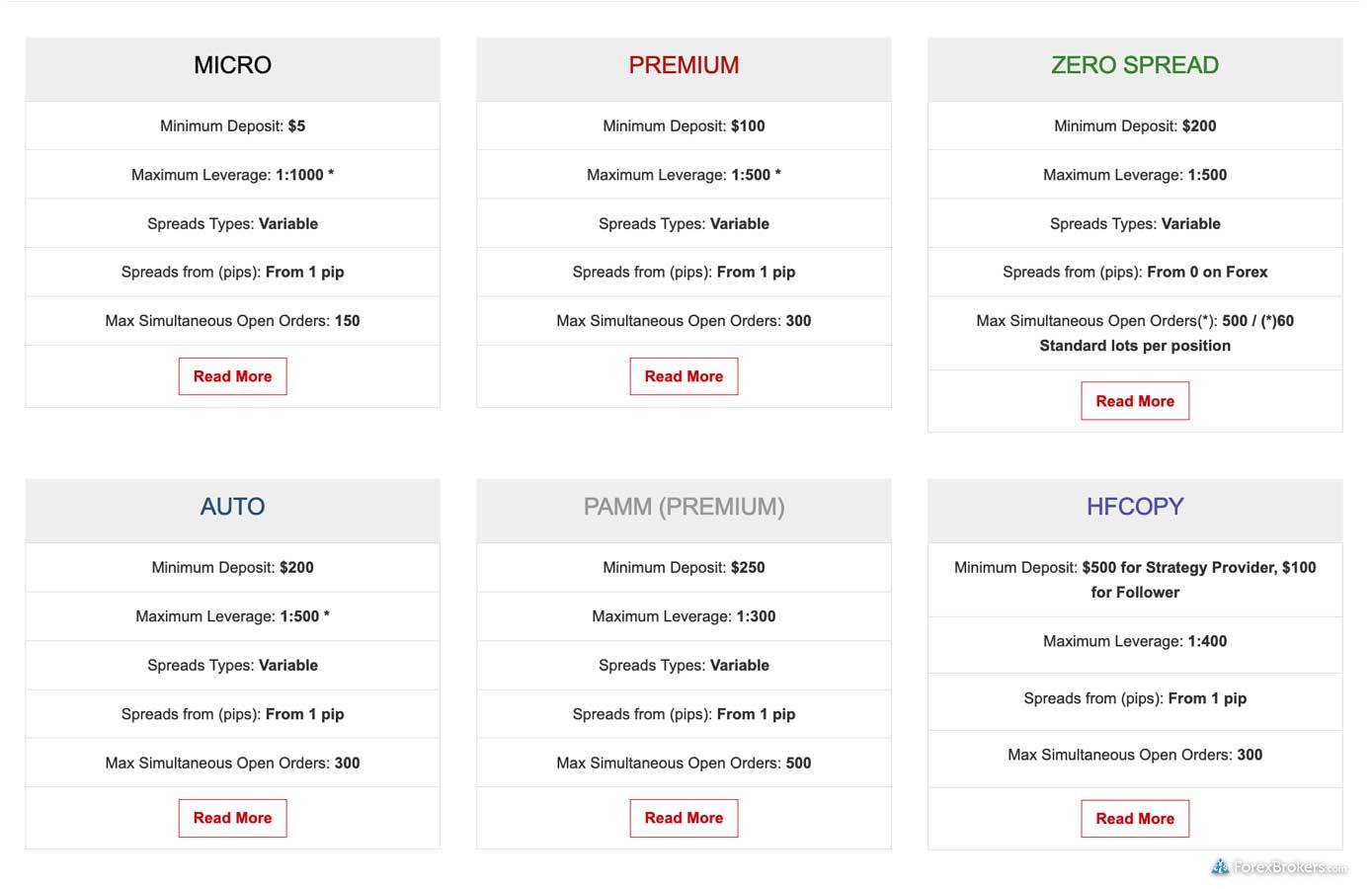Click AUTO Spreads Types Variable row
The height and width of the screenshot is (889, 1372).
point(232,665)
